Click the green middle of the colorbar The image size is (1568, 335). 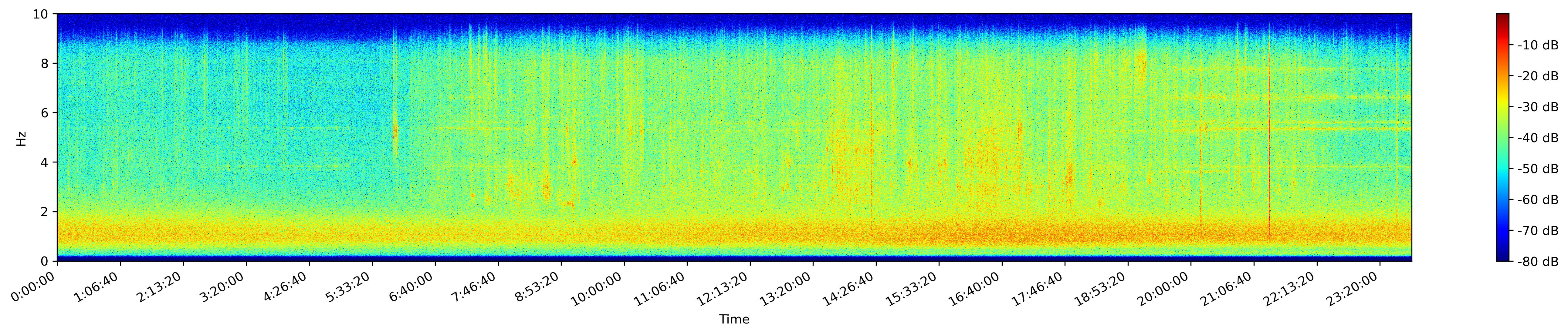click(x=1502, y=138)
